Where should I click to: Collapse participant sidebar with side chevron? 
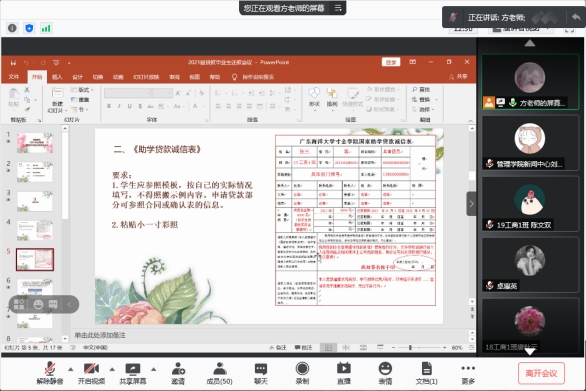[471, 204]
